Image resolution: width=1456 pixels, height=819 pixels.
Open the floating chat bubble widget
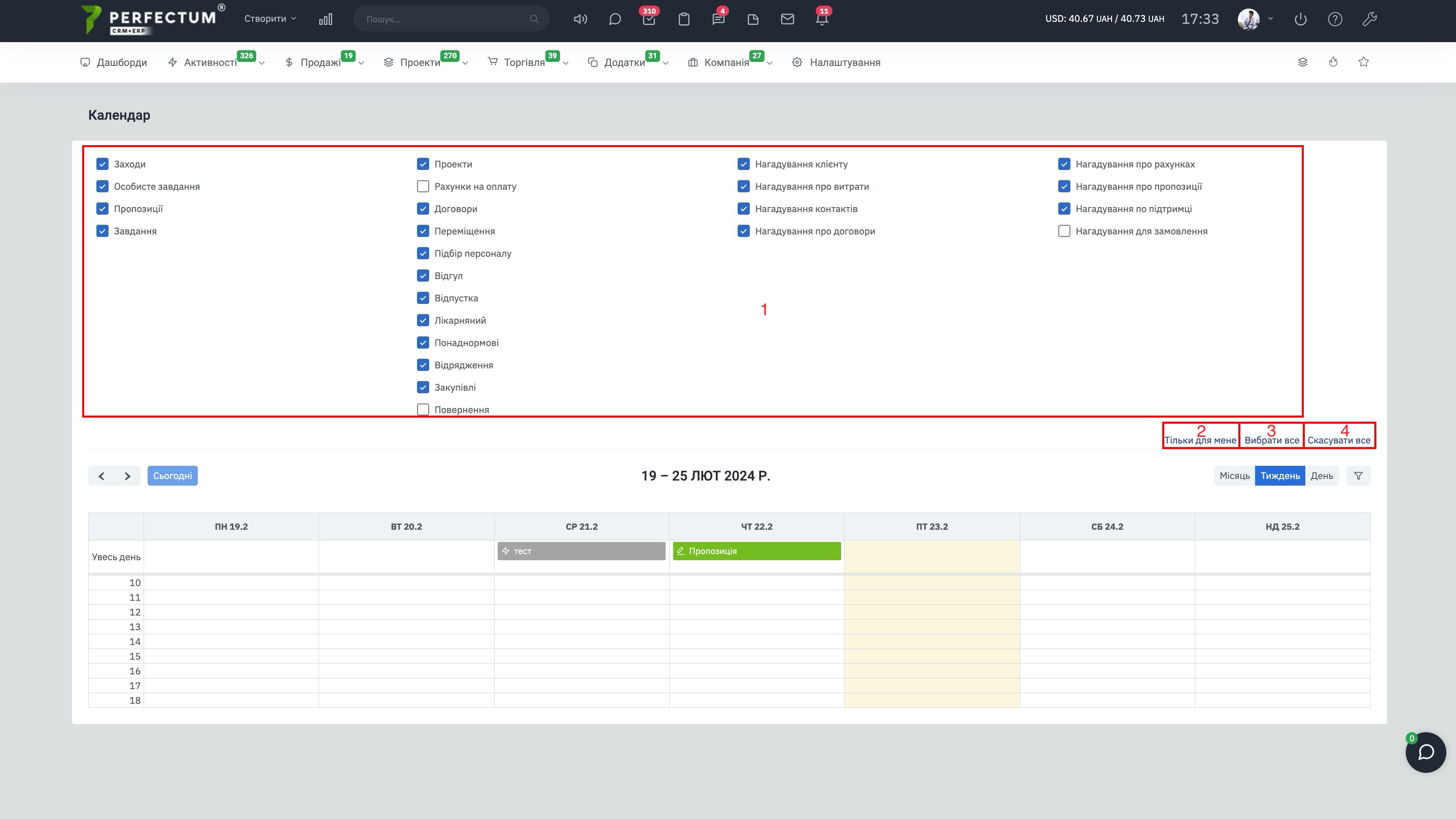(1426, 752)
